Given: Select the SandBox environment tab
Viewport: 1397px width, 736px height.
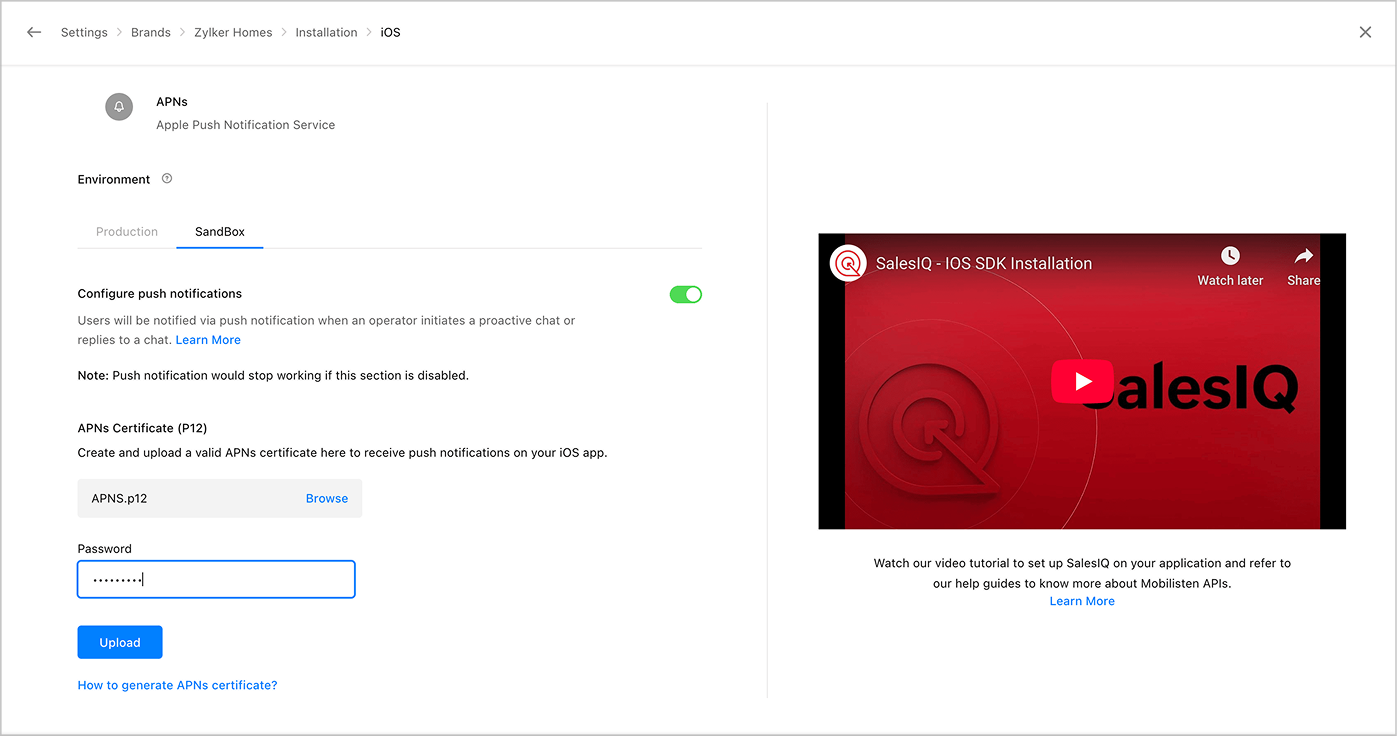Looking at the screenshot, I should [220, 231].
